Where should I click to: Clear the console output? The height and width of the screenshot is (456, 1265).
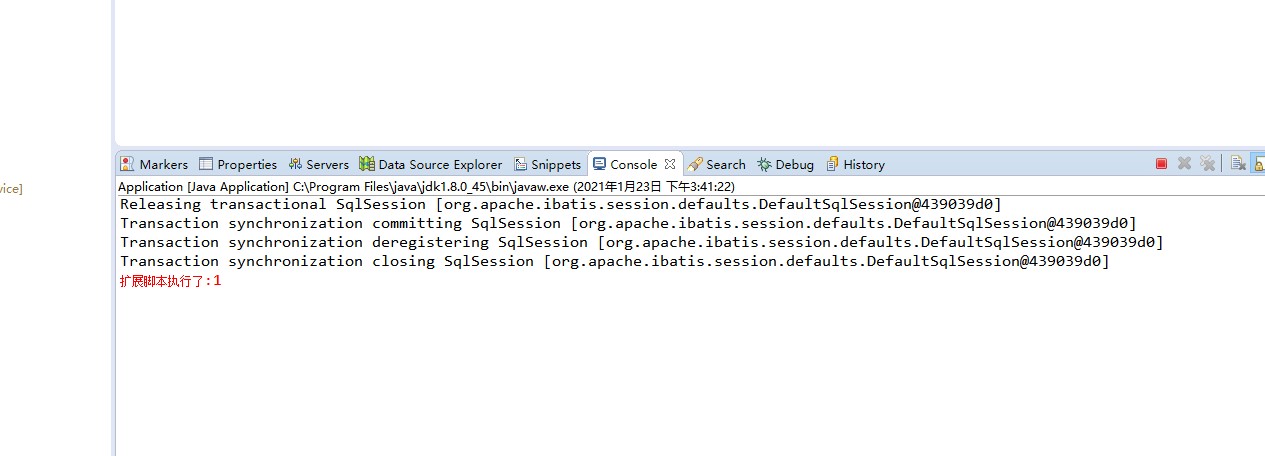pyautogui.click(x=1238, y=164)
